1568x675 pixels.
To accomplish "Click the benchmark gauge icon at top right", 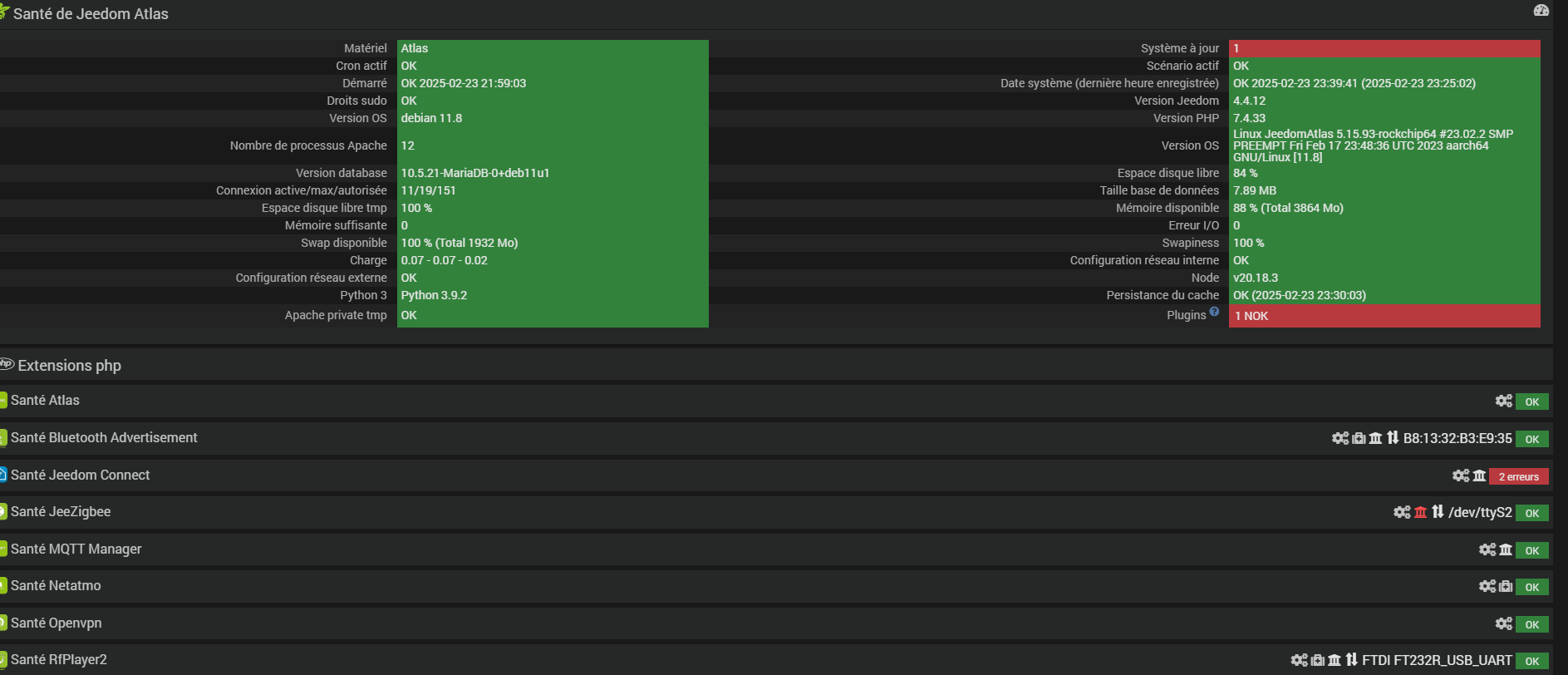I will pos(1541,11).
